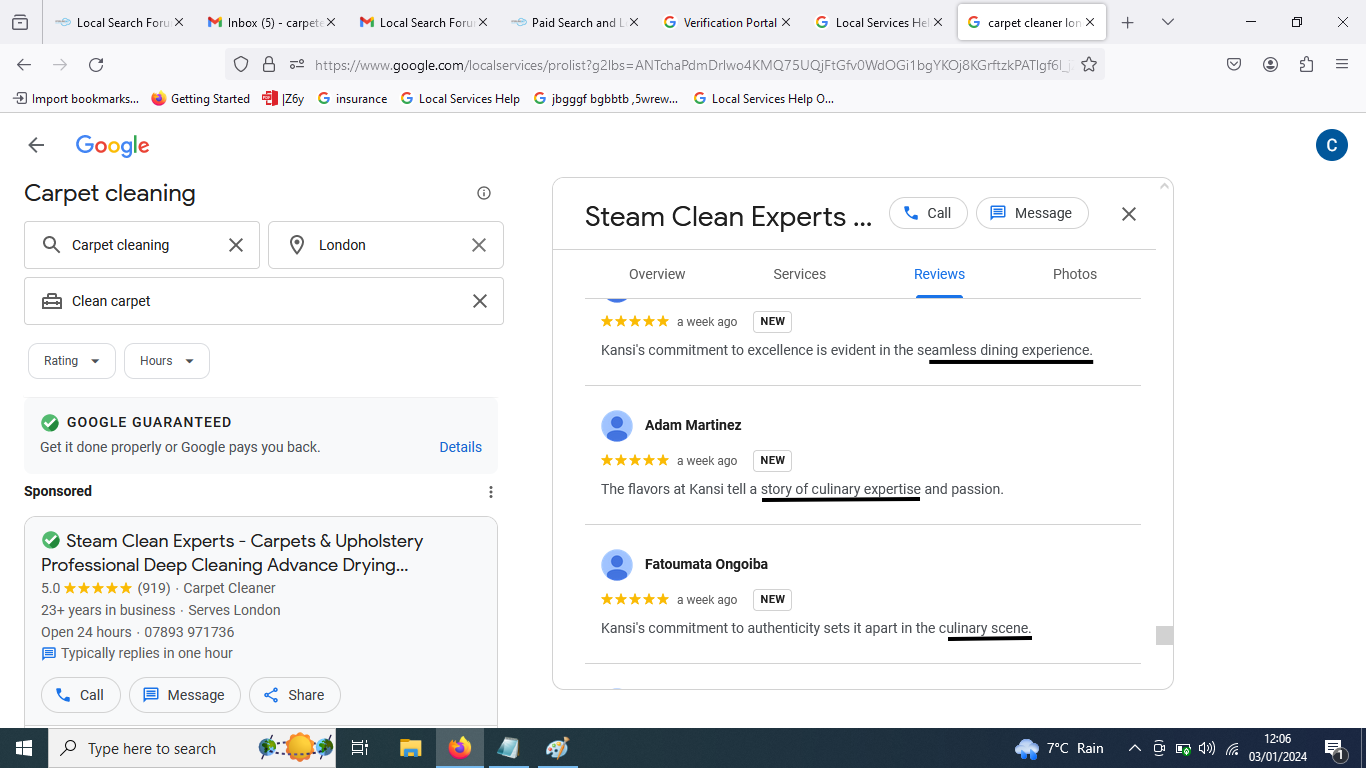Click the back arrow beside the Google logo

36,145
